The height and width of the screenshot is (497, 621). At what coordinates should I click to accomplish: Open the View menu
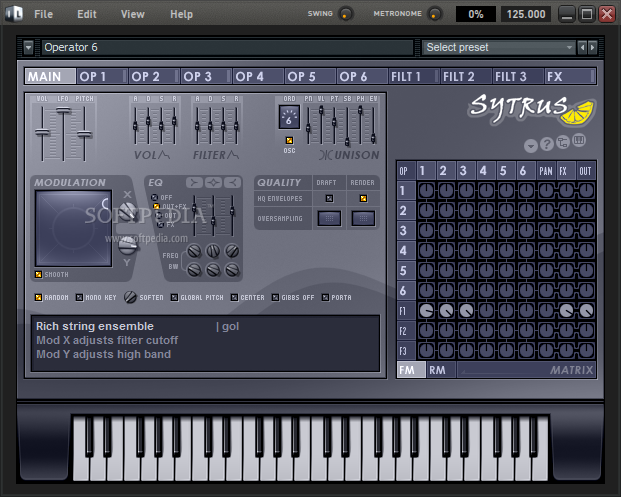pyautogui.click(x=133, y=14)
